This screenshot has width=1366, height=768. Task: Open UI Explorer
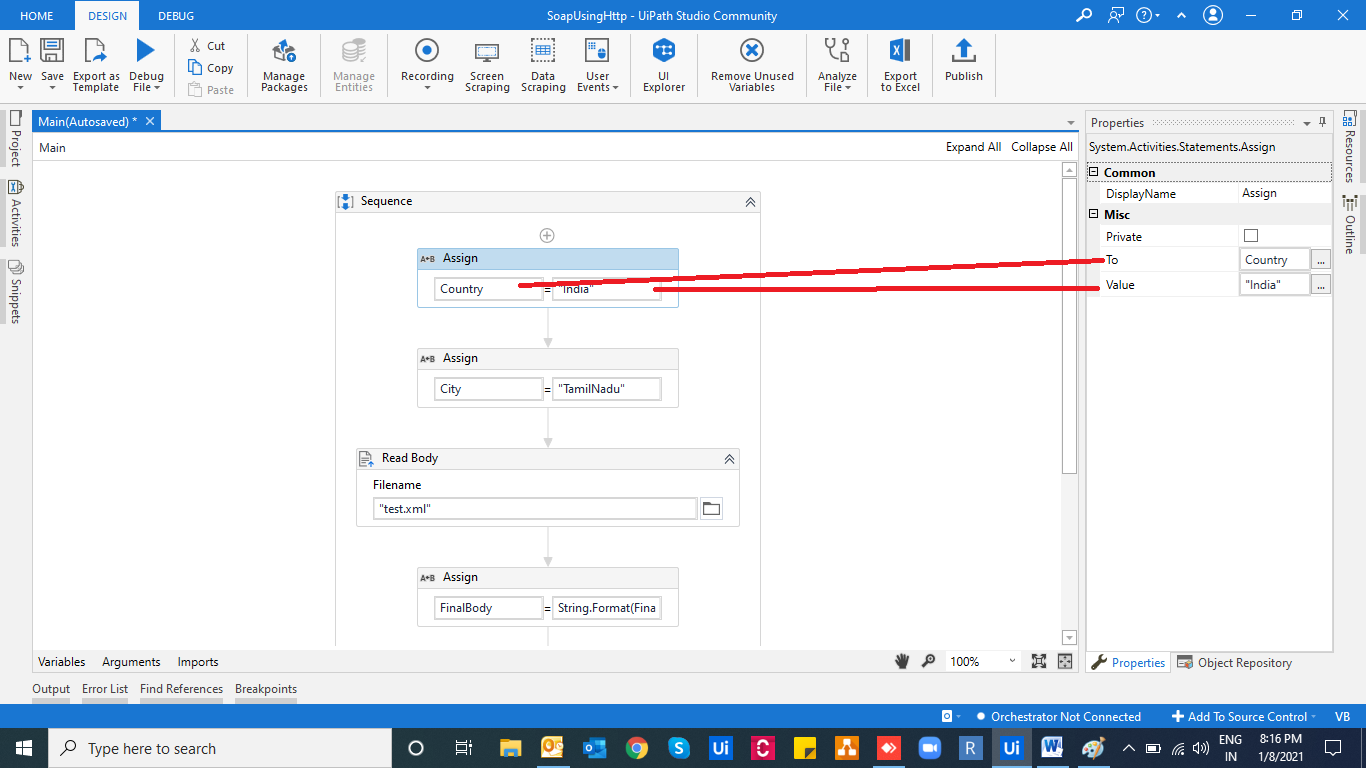(x=664, y=65)
